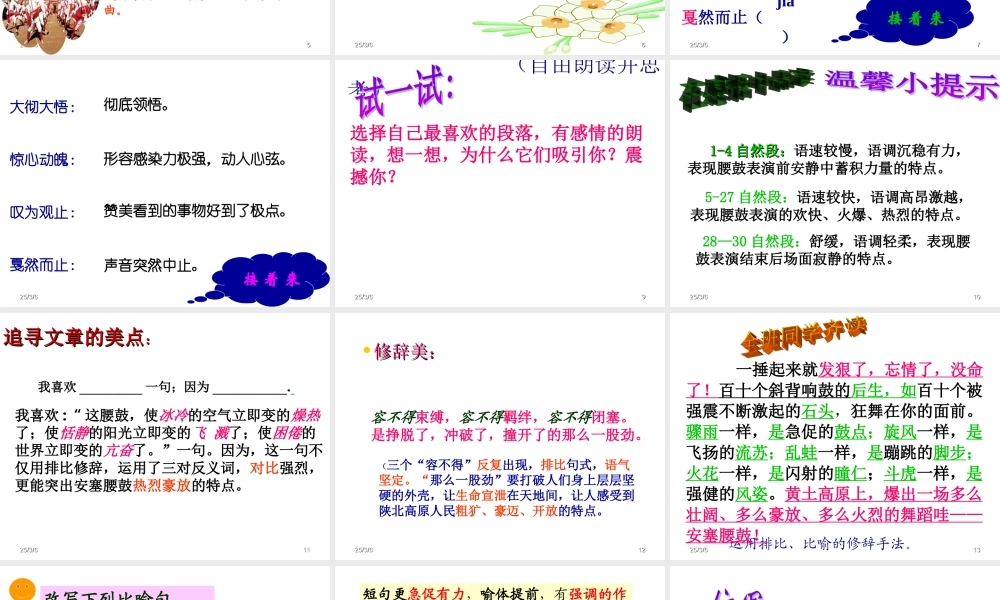This screenshot has width=1000, height=600.
Task: Click the orange 全班同学齐读 WordArt
Action: 804,335
